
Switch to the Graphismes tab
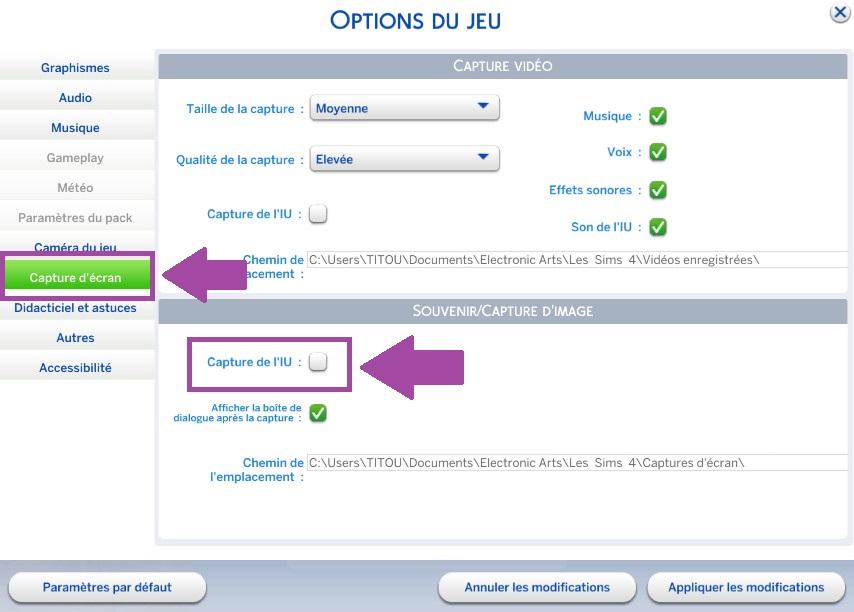75,68
